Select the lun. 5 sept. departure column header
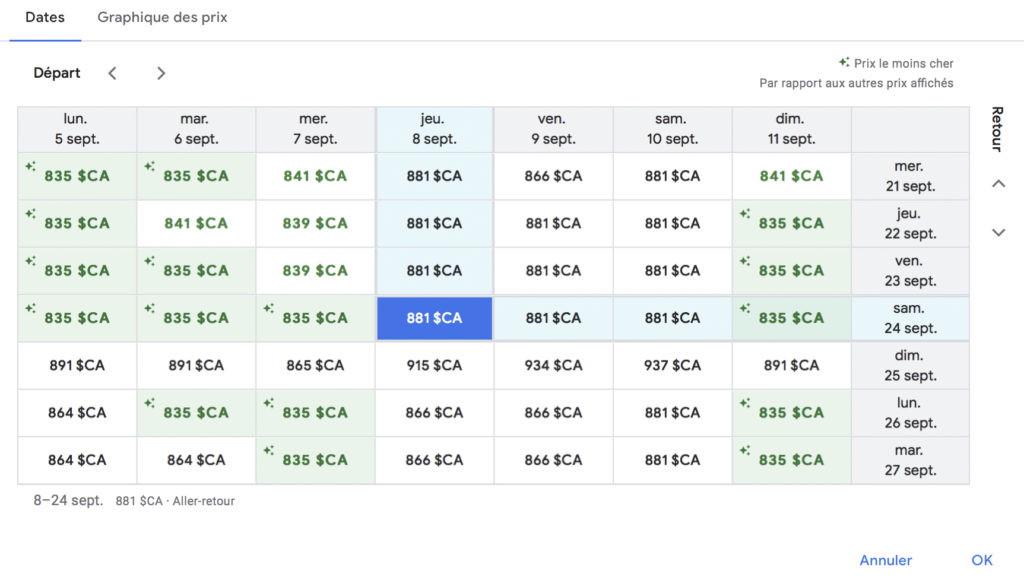Viewport: 1024px width, 580px height. pos(77,129)
